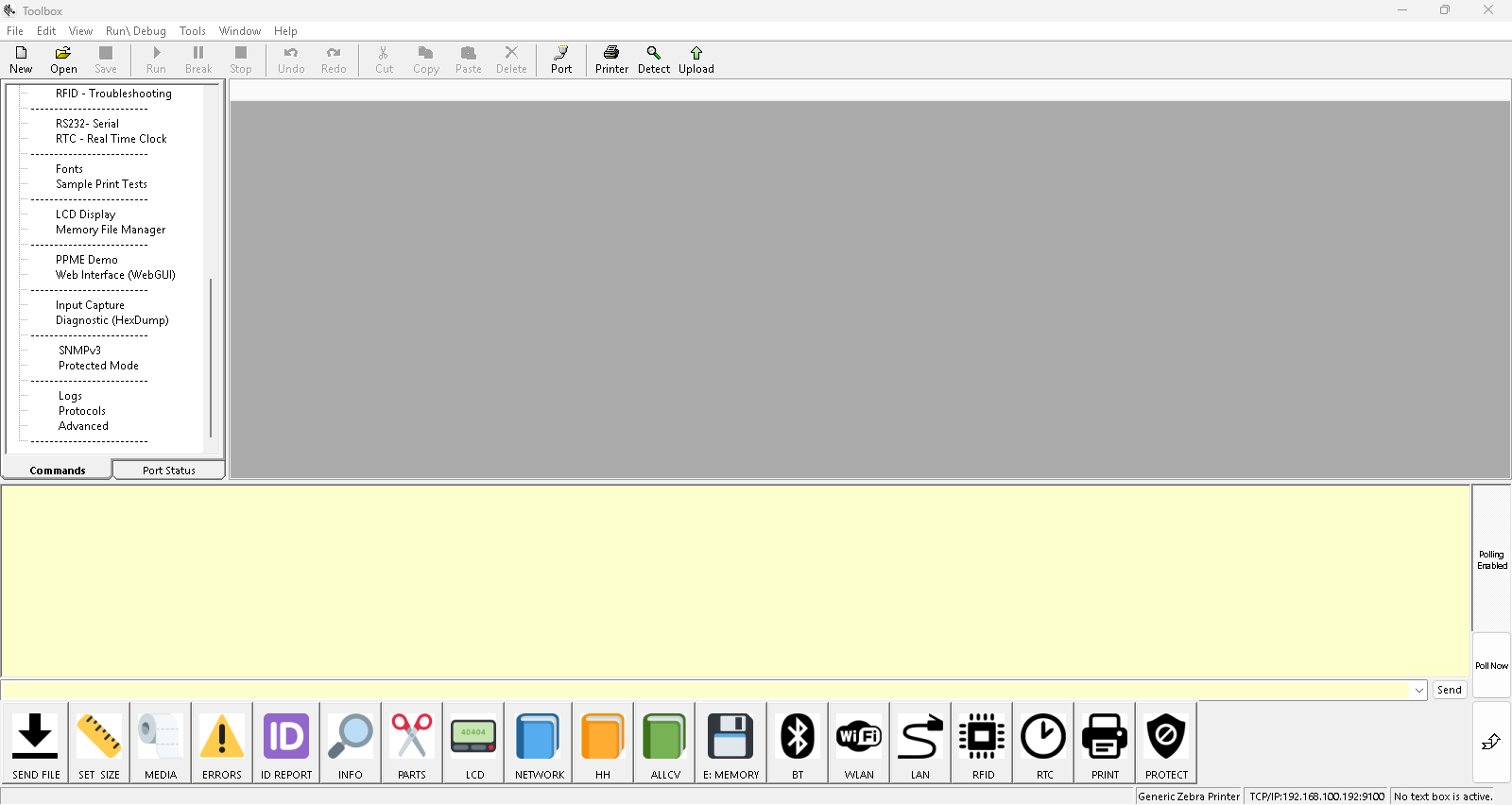Image resolution: width=1512 pixels, height=805 pixels.
Task: Open the Window menu
Action: pyautogui.click(x=240, y=31)
